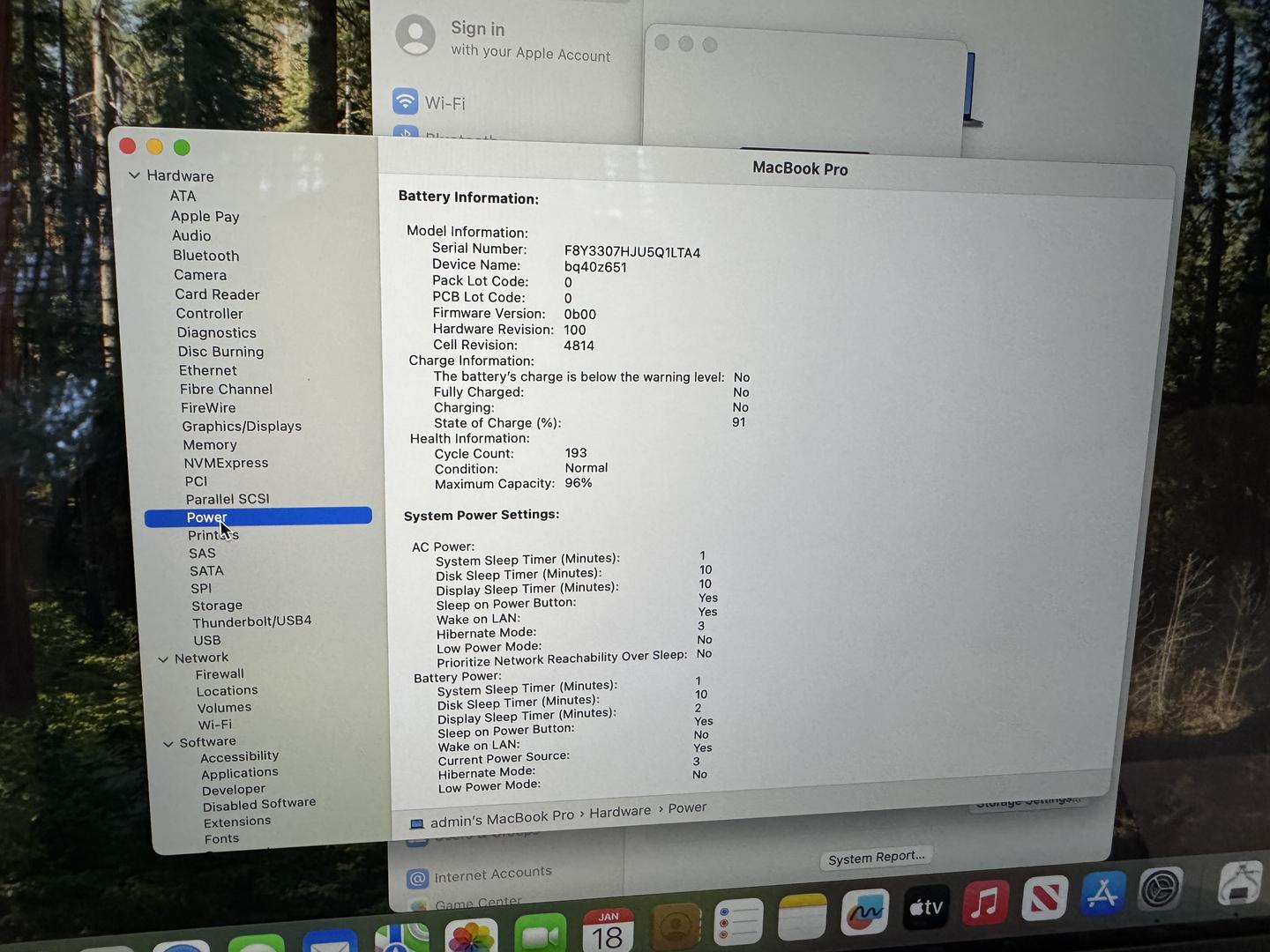Screen dimensions: 1270x952
Task: Select Fonts under Software
Action: click(x=221, y=839)
